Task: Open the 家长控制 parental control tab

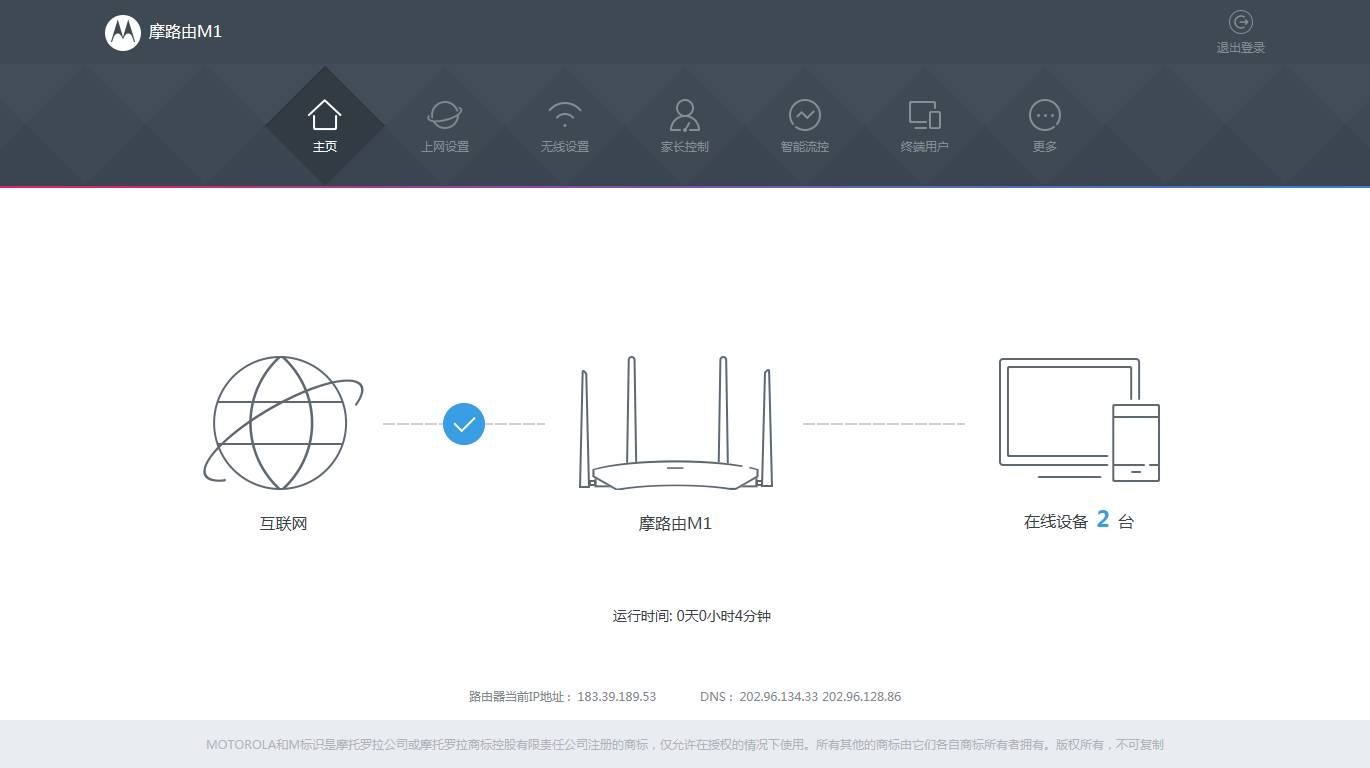Action: pyautogui.click(x=685, y=126)
